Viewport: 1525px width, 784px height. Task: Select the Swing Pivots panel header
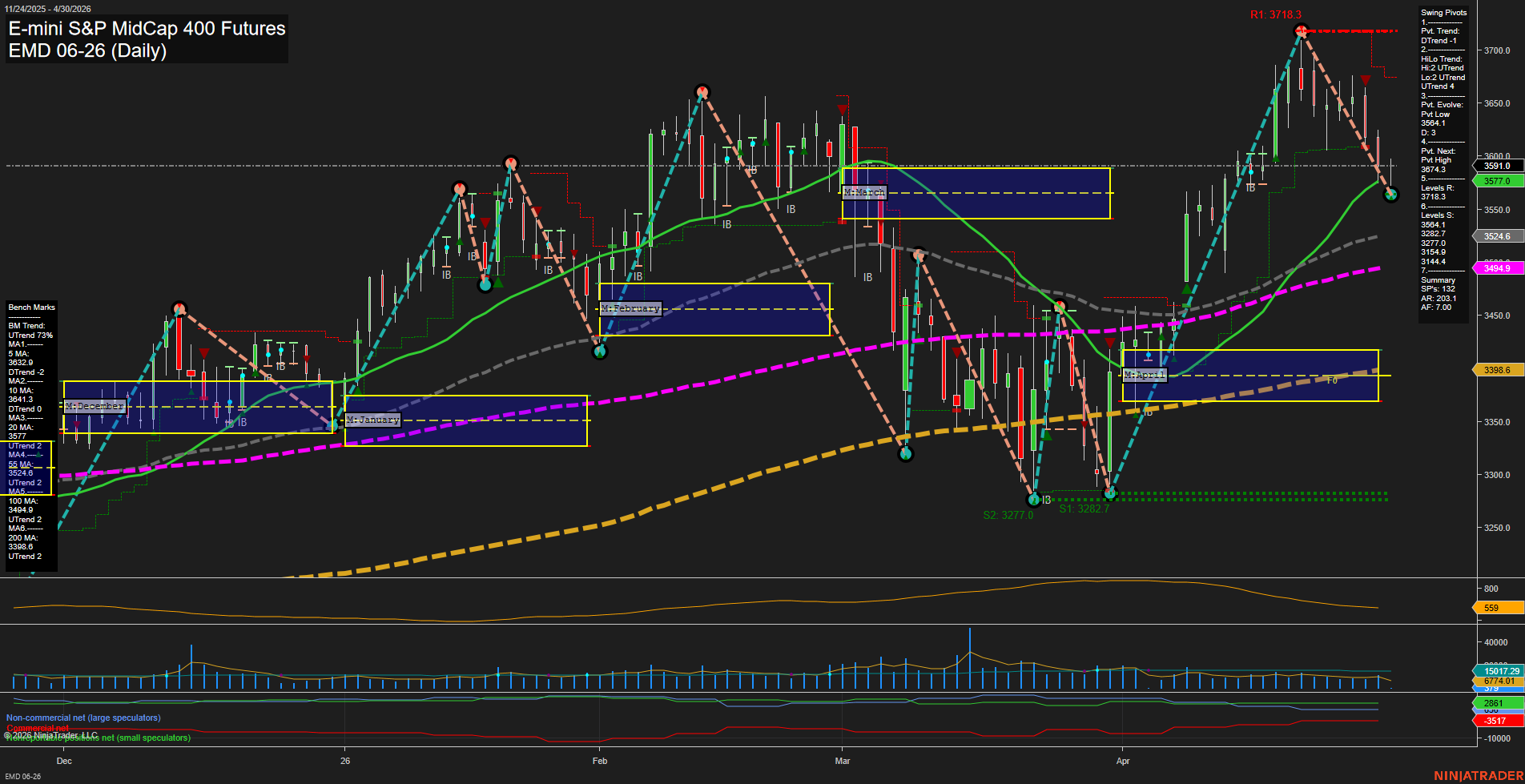point(1443,13)
